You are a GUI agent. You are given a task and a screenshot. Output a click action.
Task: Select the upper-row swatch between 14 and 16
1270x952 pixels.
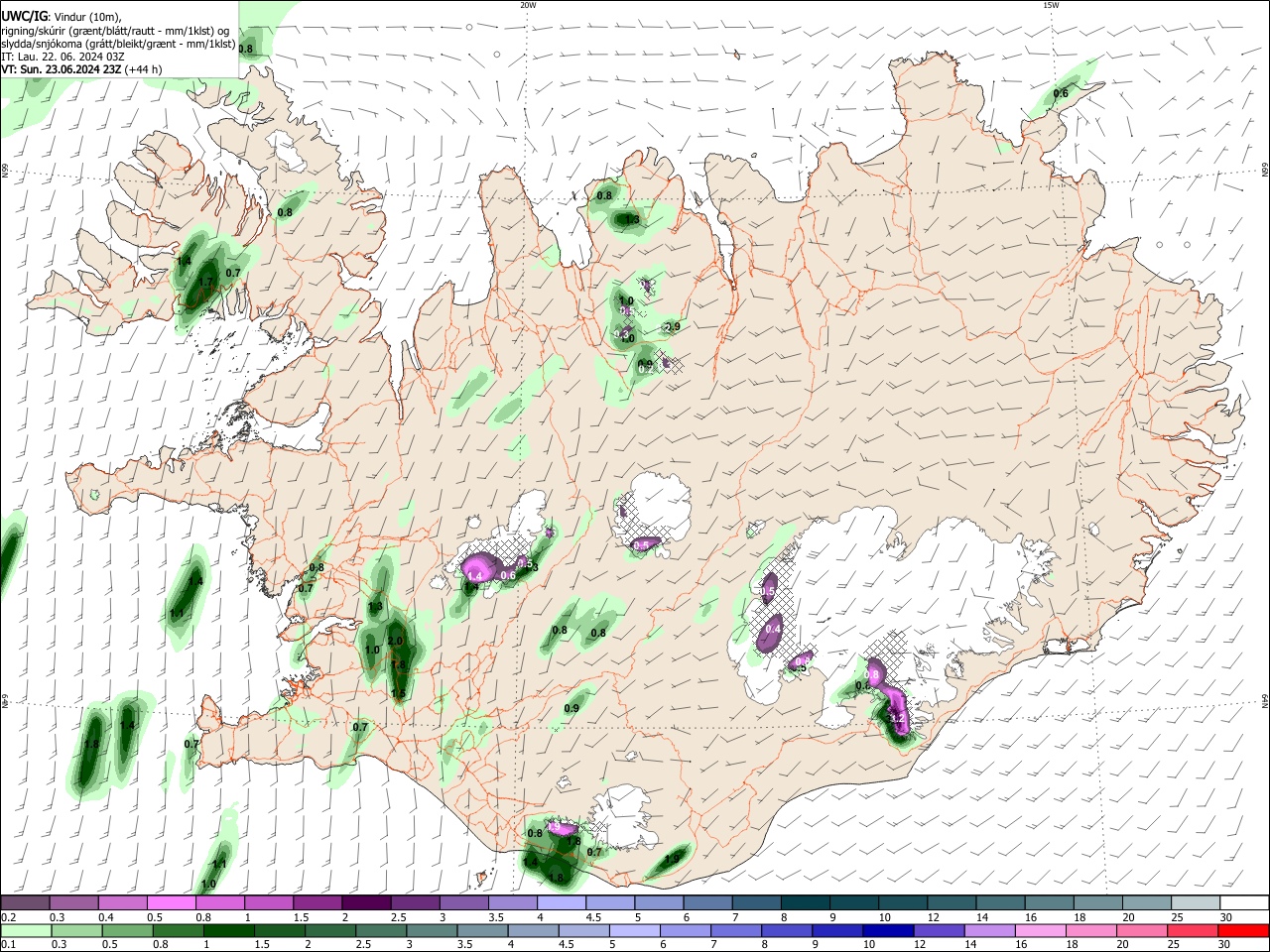(1002, 902)
